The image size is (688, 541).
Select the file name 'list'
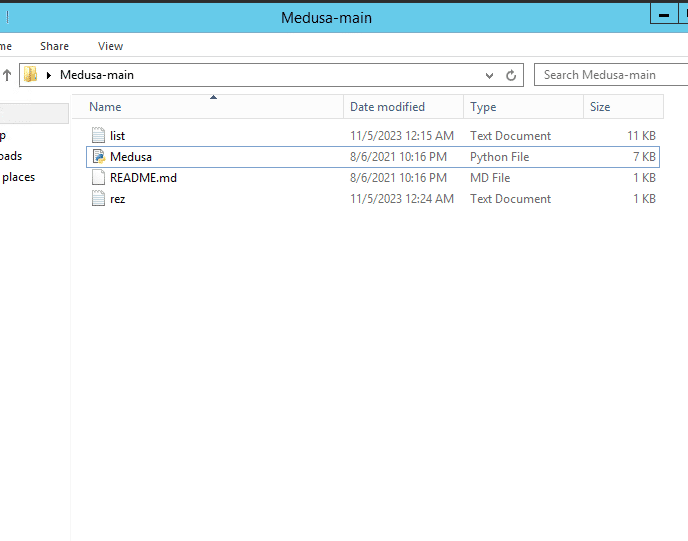[118, 136]
